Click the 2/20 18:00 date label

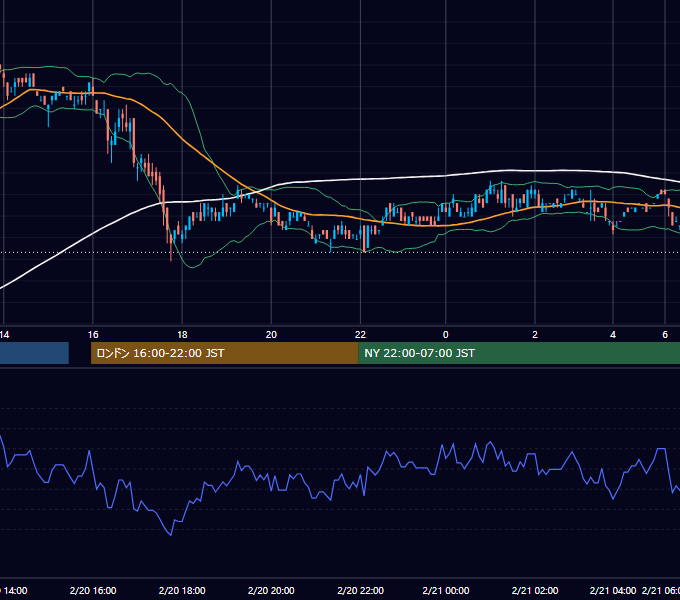pos(182,590)
